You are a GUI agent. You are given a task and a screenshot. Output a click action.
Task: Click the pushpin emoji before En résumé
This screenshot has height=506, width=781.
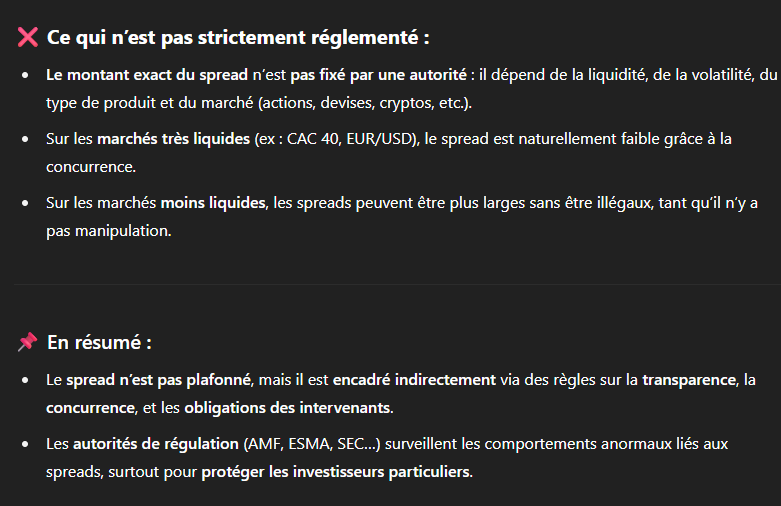pos(27,342)
